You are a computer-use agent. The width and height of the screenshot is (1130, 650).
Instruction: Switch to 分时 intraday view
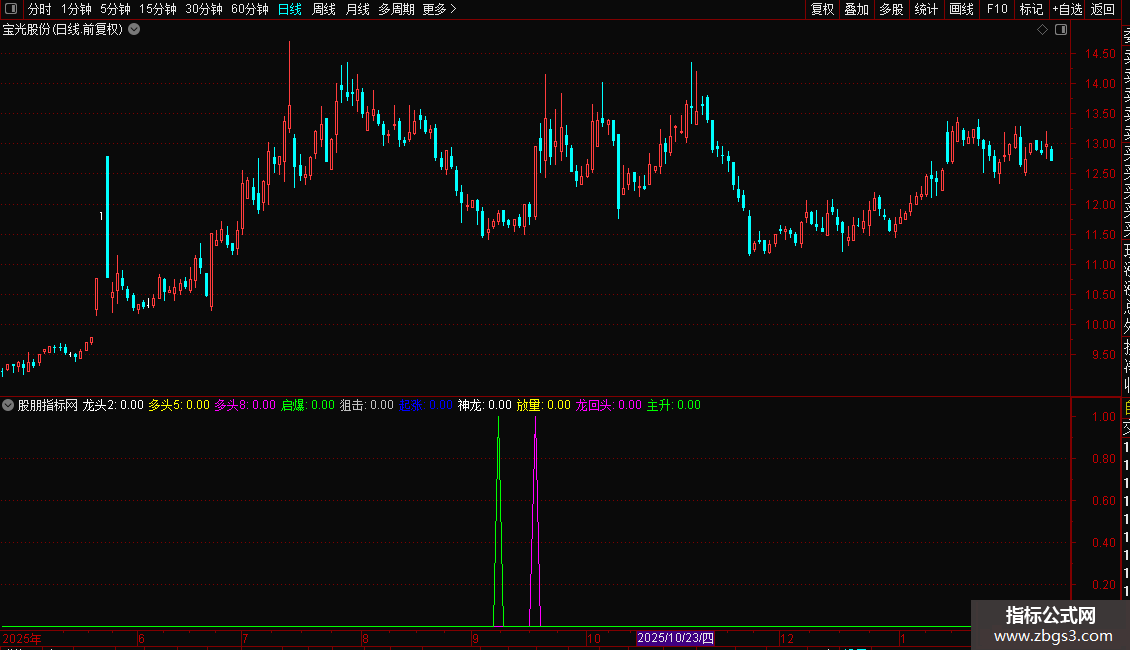click(40, 9)
